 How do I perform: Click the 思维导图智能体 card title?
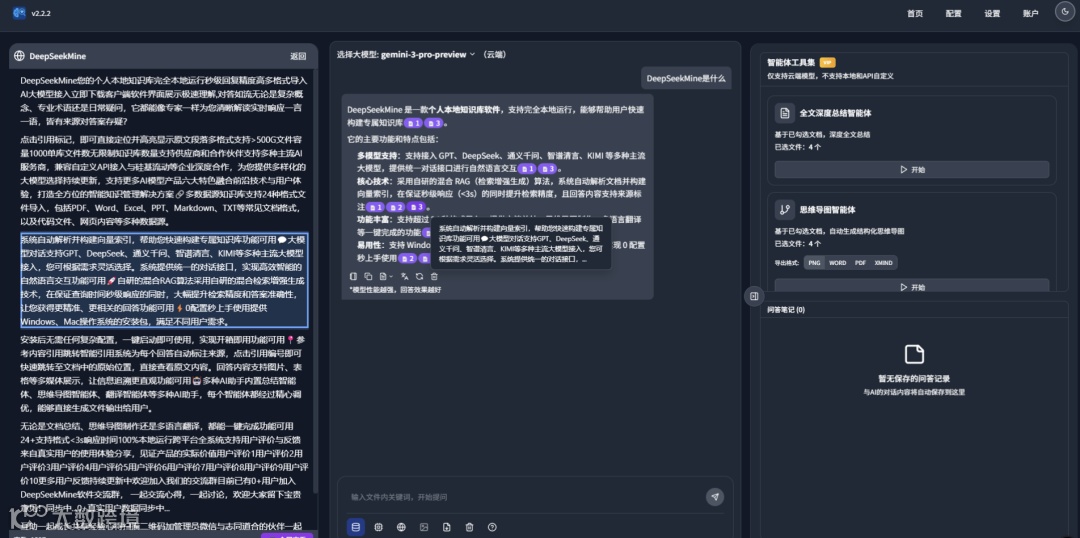coord(827,209)
